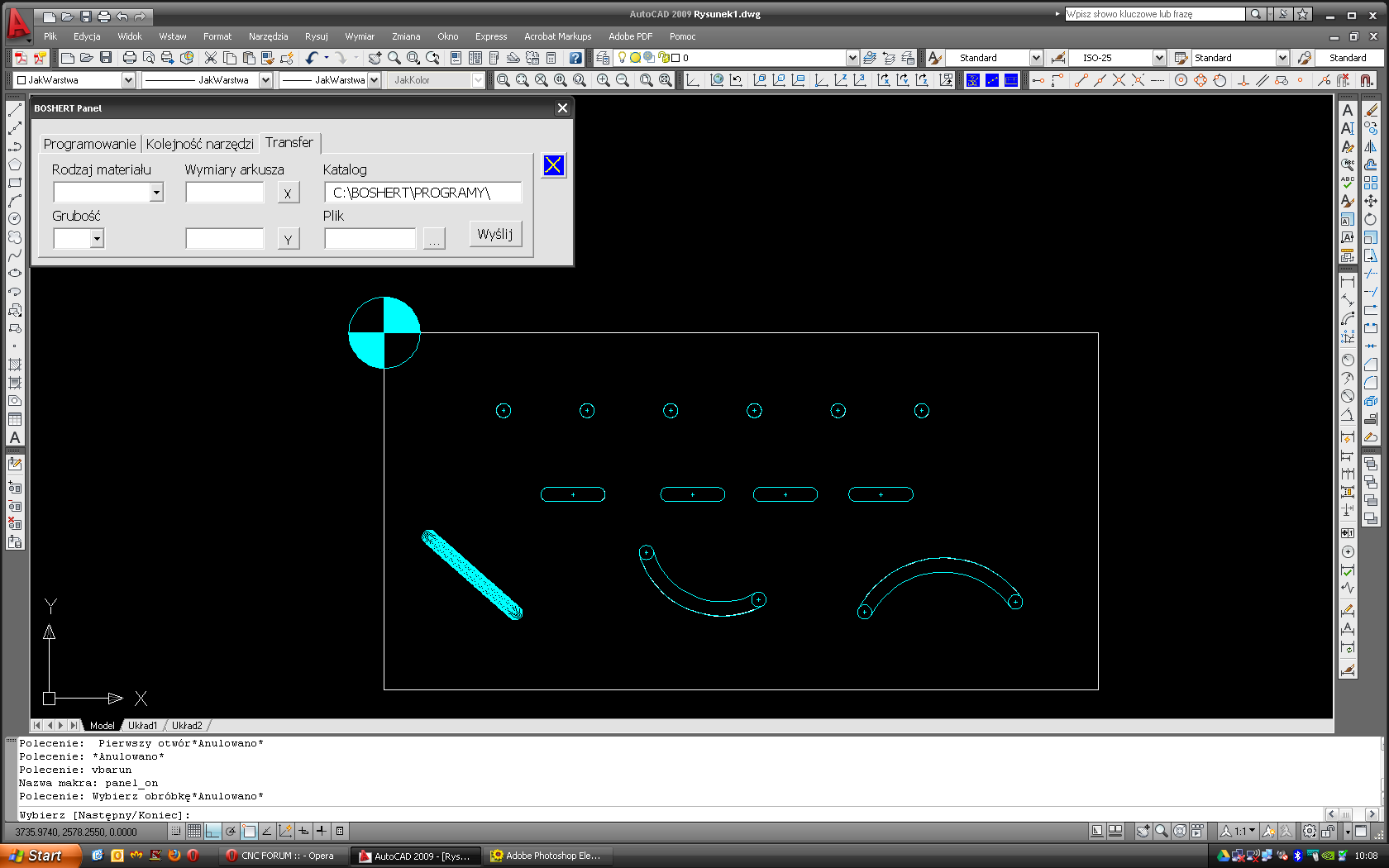1389x868 pixels.
Task: Open the lineweight JakWarstwa dropdown
Action: click(374, 80)
